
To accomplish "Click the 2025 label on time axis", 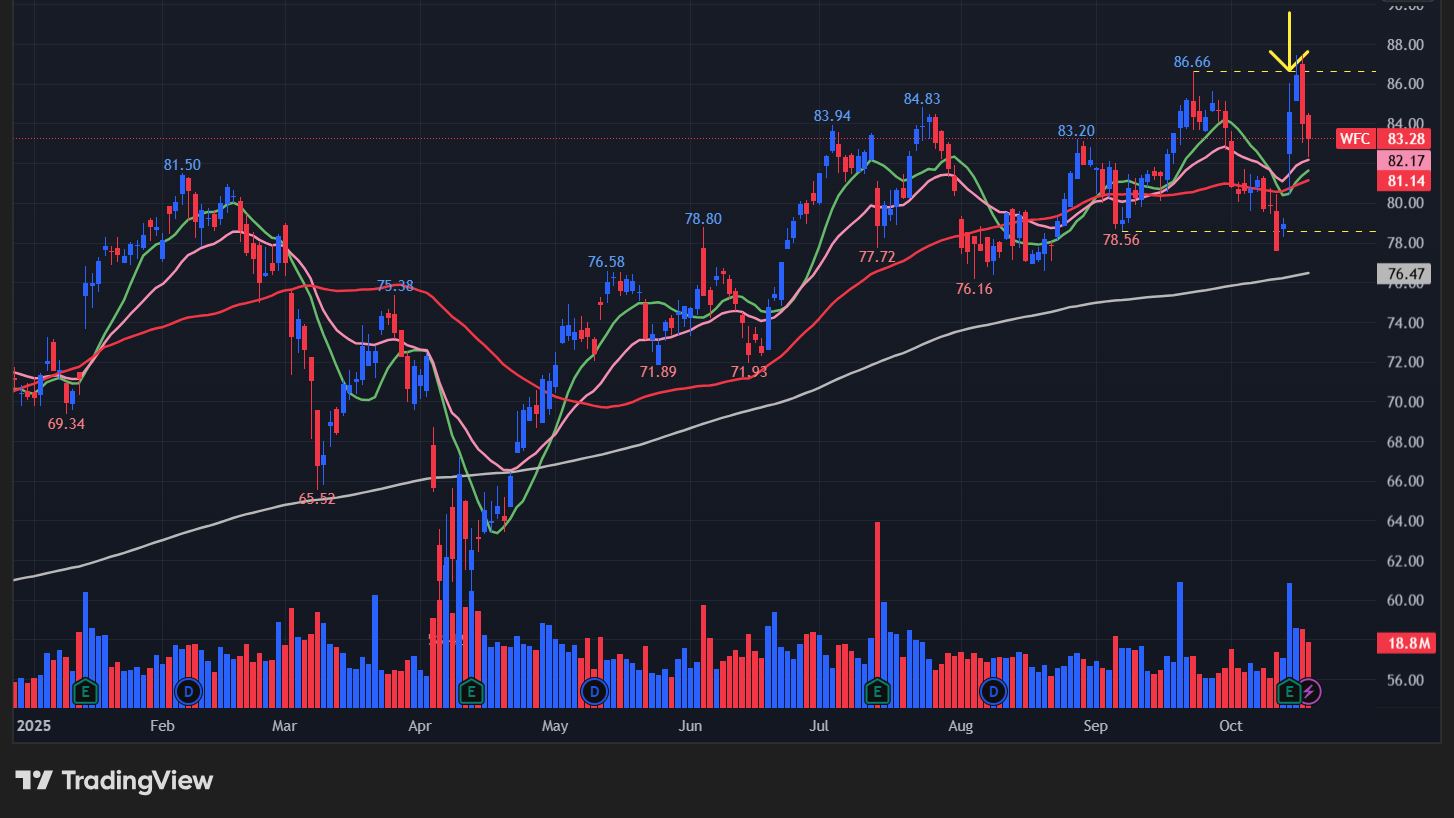I will click(32, 726).
